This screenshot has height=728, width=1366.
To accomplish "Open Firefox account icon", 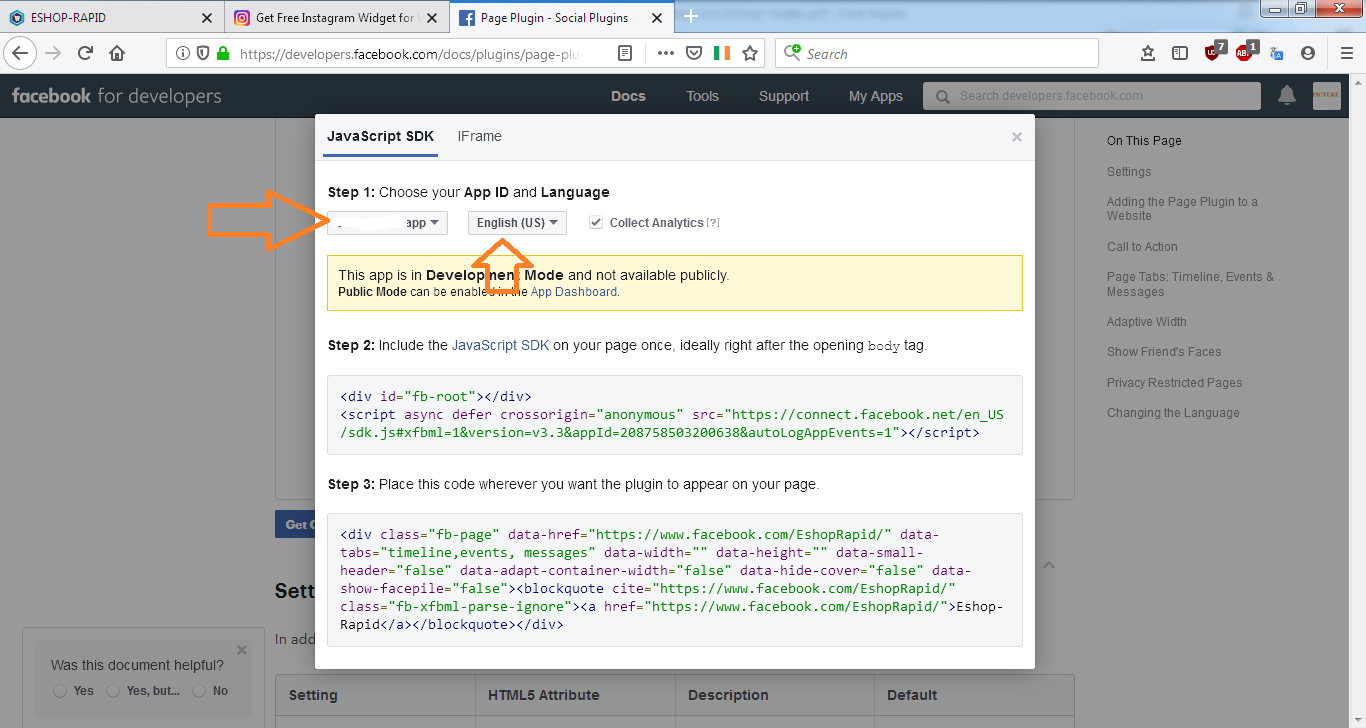I will click(x=1308, y=53).
